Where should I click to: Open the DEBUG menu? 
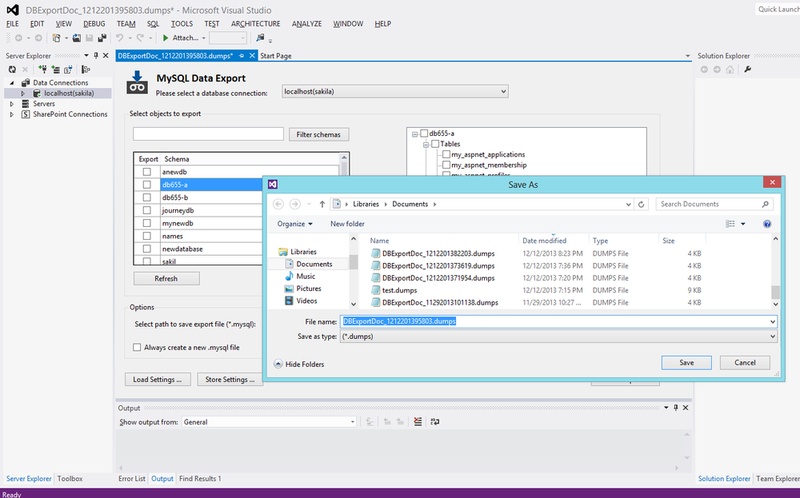click(x=94, y=24)
